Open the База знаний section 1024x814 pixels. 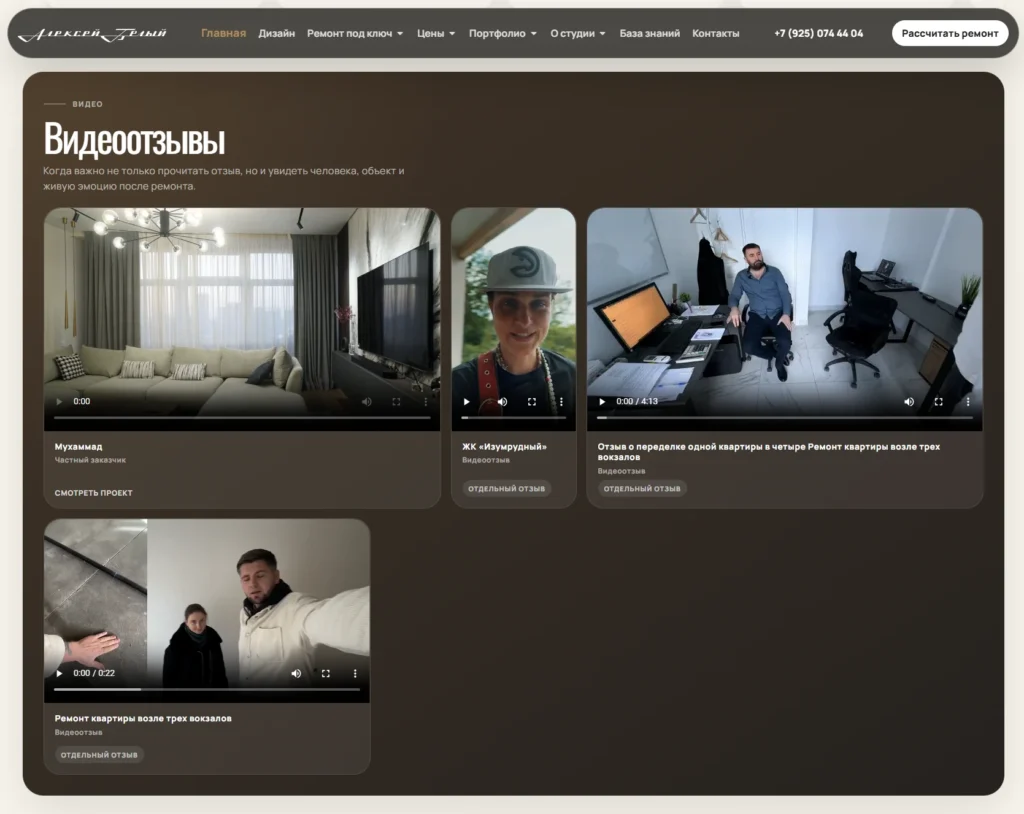pyautogui.click(x=649, y=33)
